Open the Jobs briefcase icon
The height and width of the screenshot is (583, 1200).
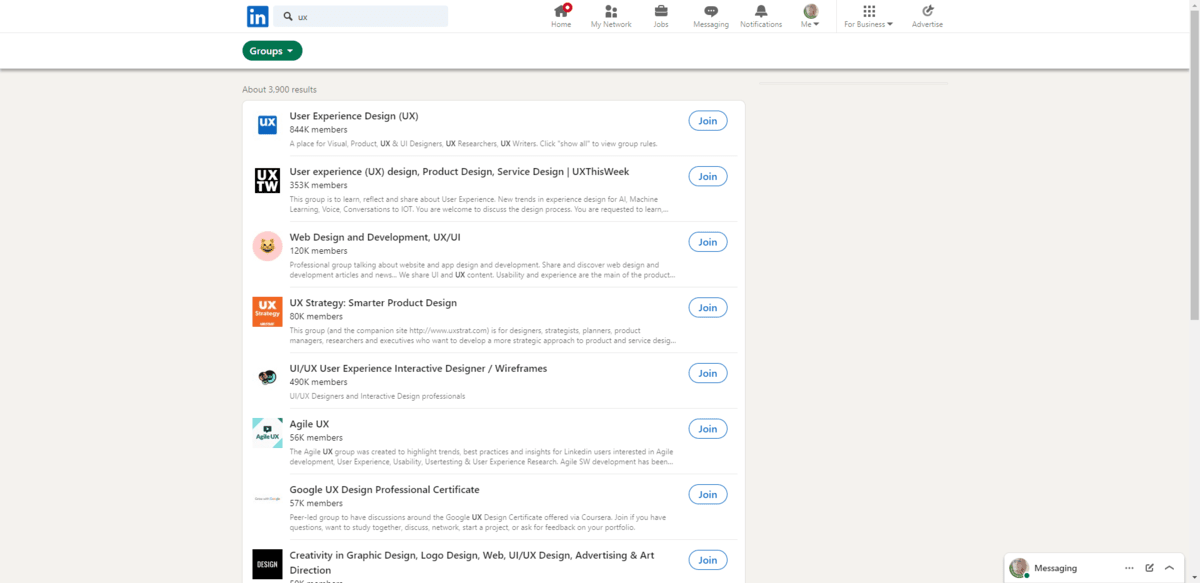coord(661,12)
